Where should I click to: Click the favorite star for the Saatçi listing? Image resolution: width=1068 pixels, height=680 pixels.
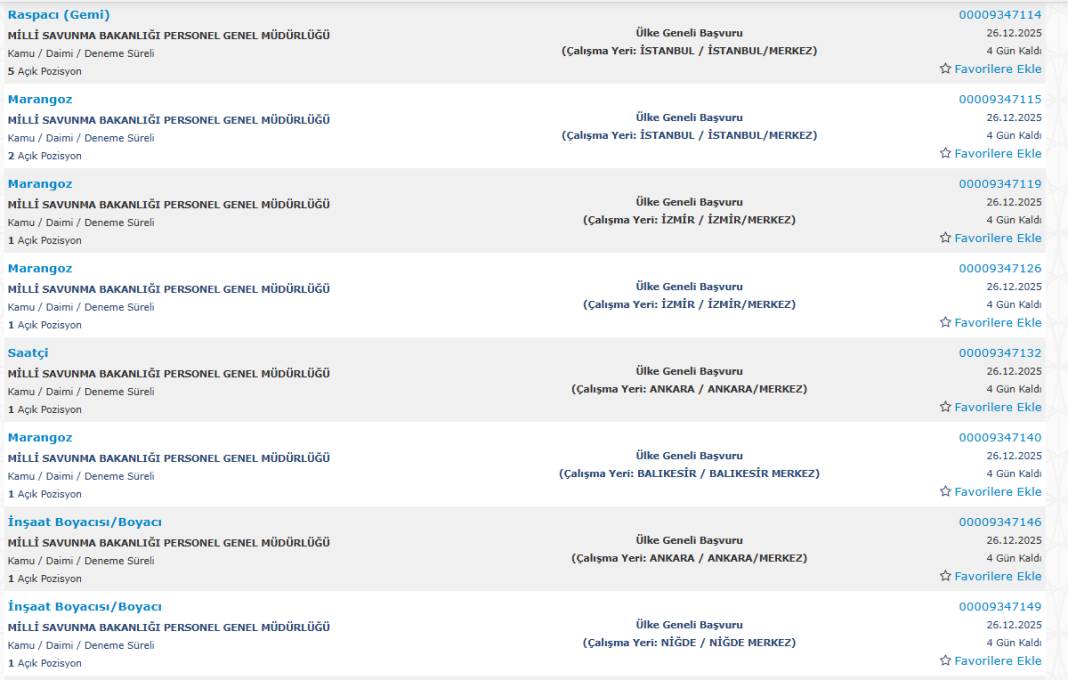[x=945, y=407]
